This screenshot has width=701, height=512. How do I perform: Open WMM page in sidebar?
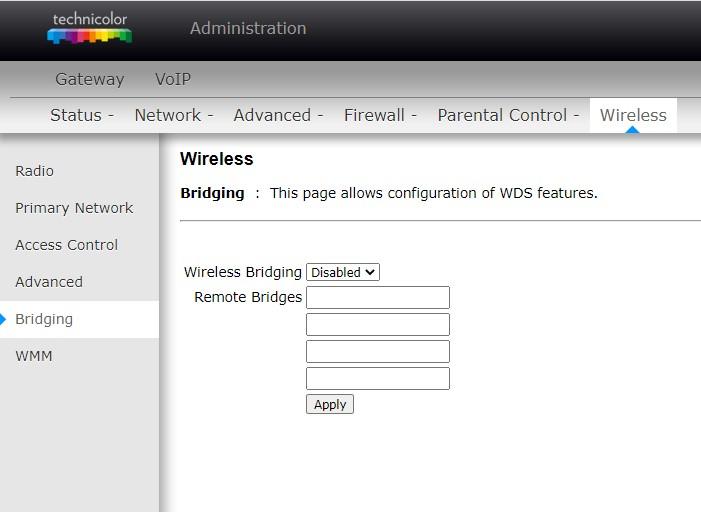pyautogui.click(x=34, y=356)
